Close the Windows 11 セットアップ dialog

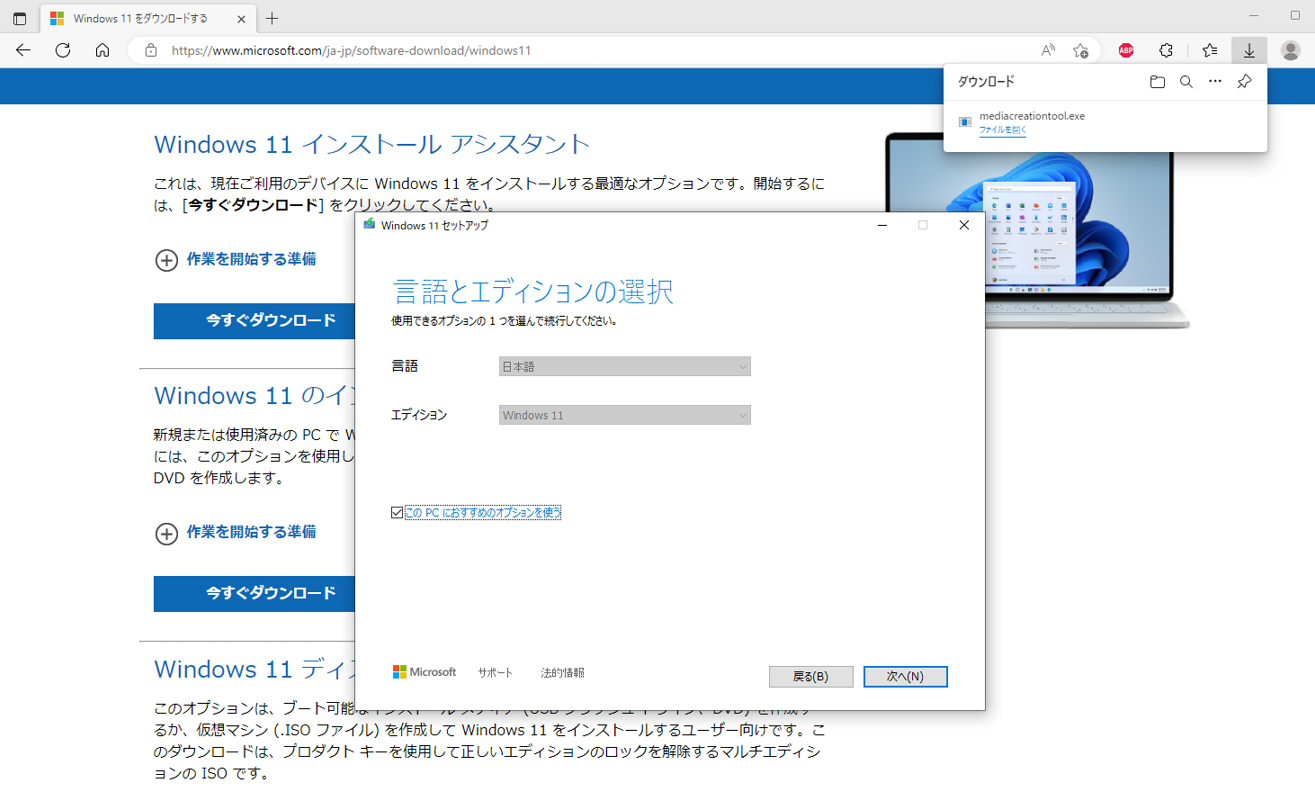(x=964, y=225)
